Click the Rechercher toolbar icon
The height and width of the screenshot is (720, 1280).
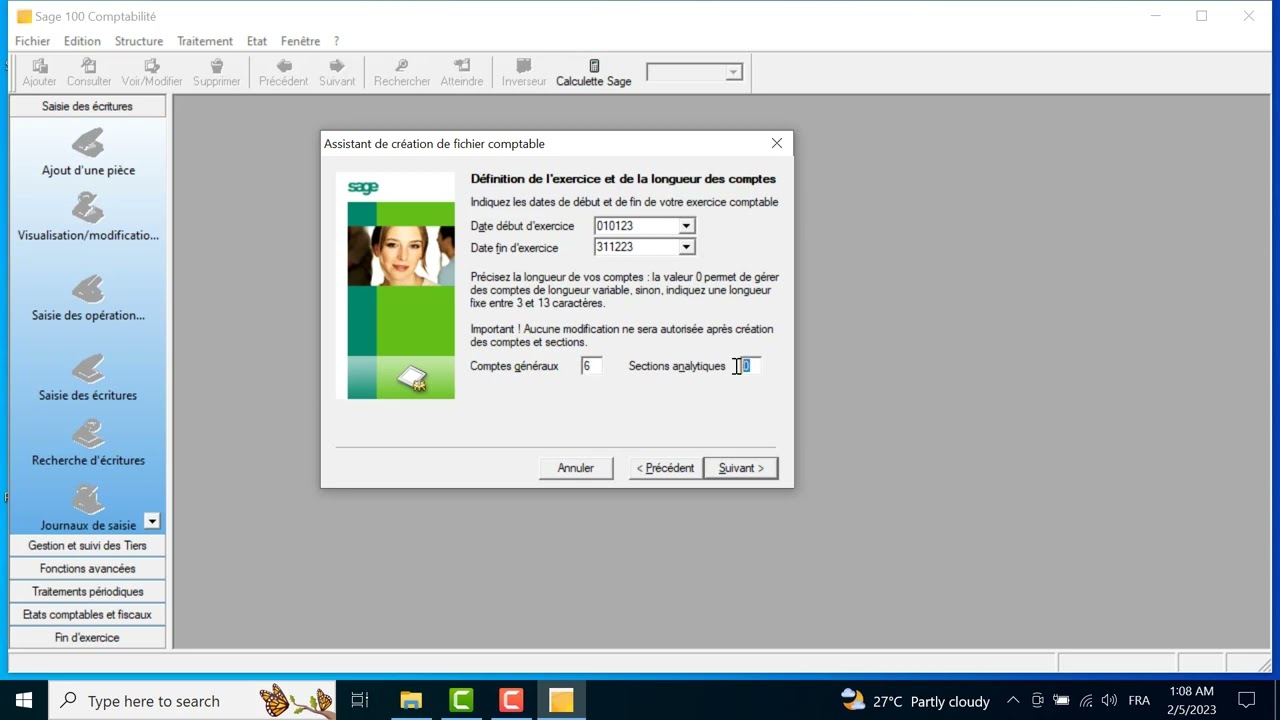[402, 66]
